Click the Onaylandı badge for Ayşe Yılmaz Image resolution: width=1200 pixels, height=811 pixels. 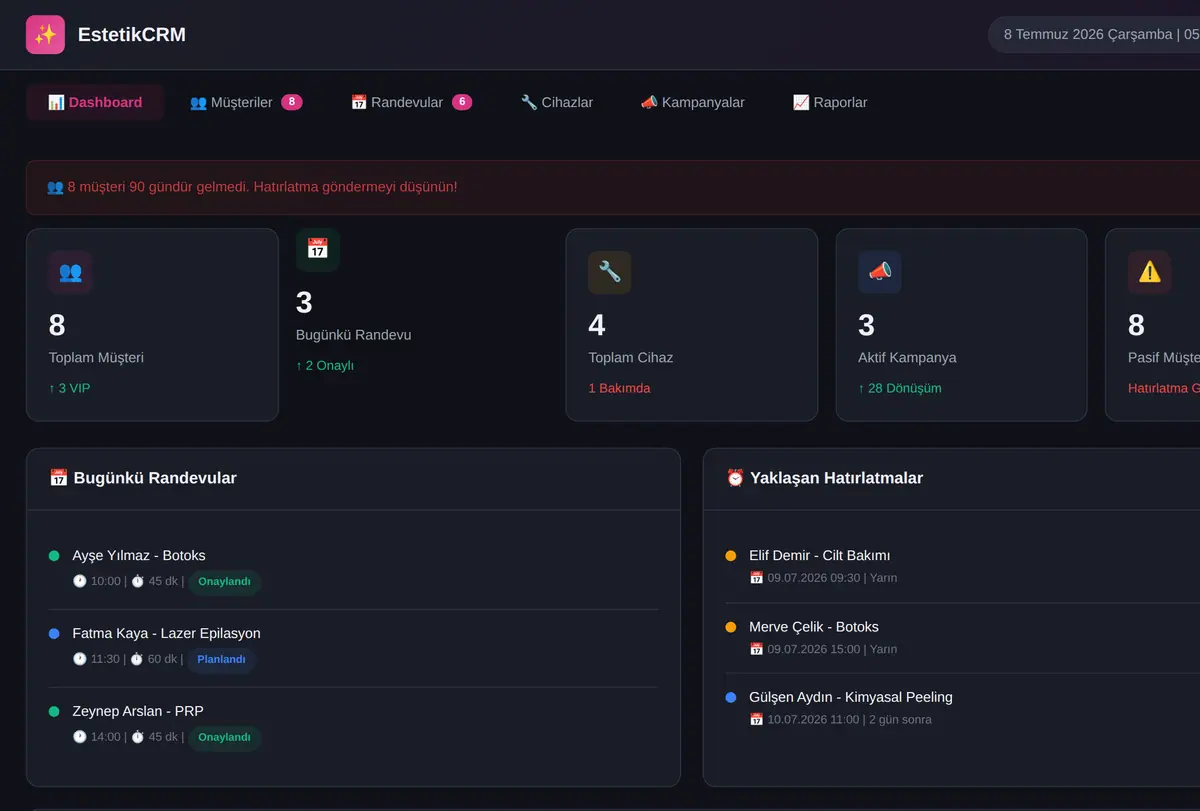224,582
